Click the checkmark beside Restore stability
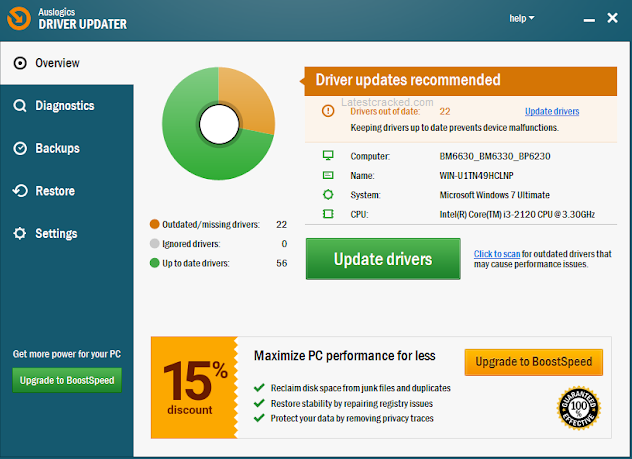The width and height of the screenshot is (632, 459). tap(259, 403)
